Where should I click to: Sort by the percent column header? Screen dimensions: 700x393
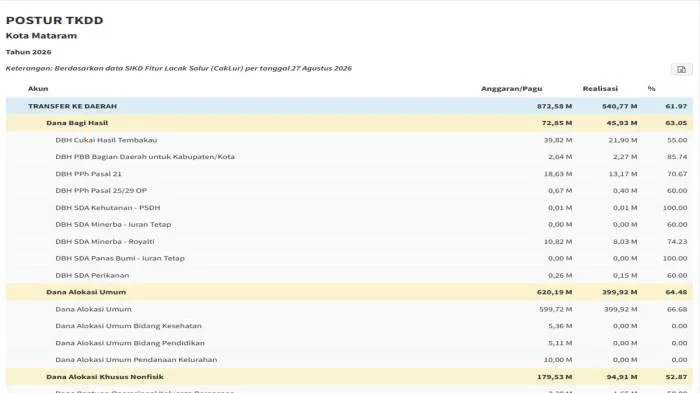pyautogui.click(x=651, y=88)
